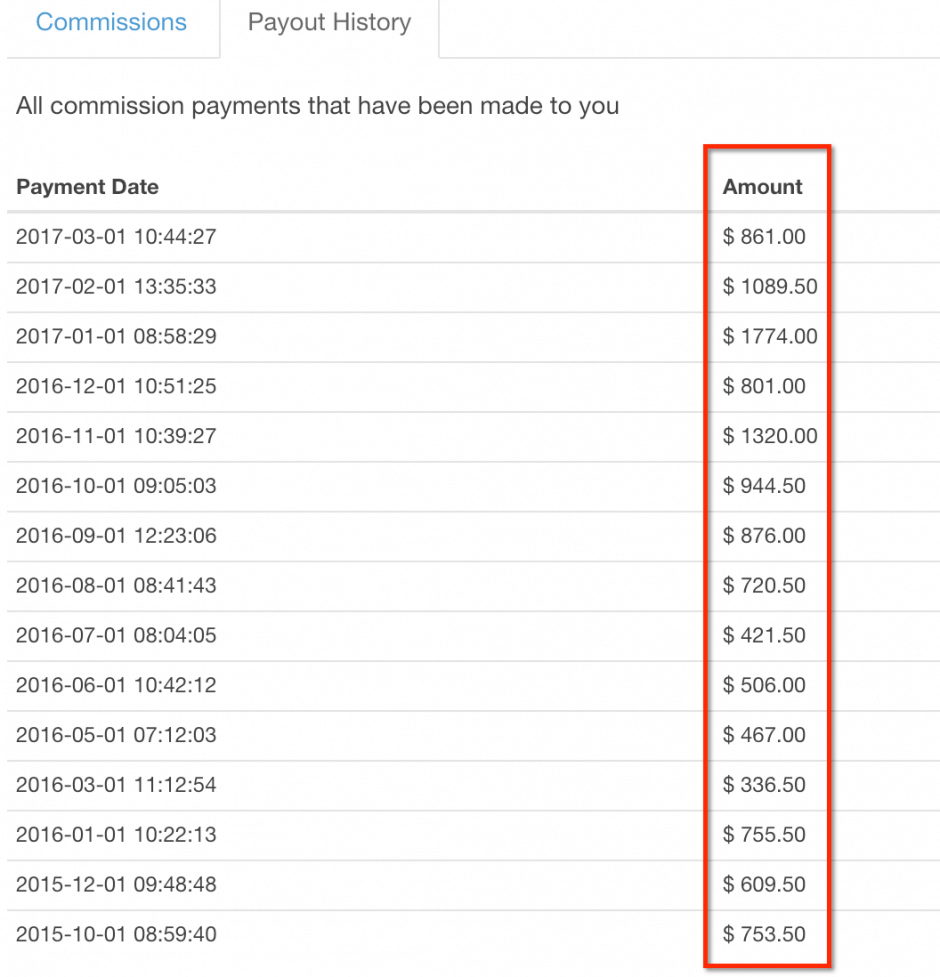Click the $ 506.00 amount

tap(764, 685)
